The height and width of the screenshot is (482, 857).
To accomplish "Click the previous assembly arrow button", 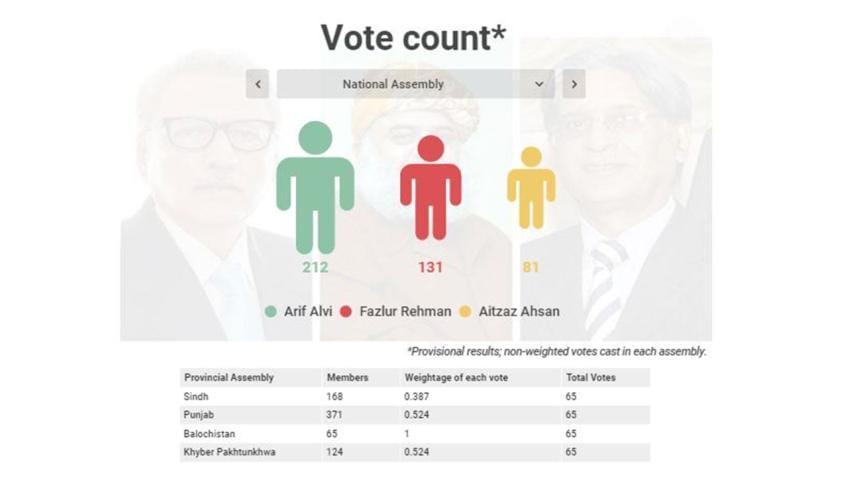I will [x=258, y=84].
